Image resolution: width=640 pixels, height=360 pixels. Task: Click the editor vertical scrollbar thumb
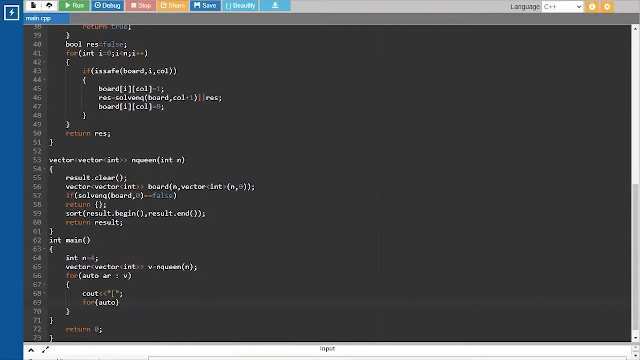click(635, 258)
